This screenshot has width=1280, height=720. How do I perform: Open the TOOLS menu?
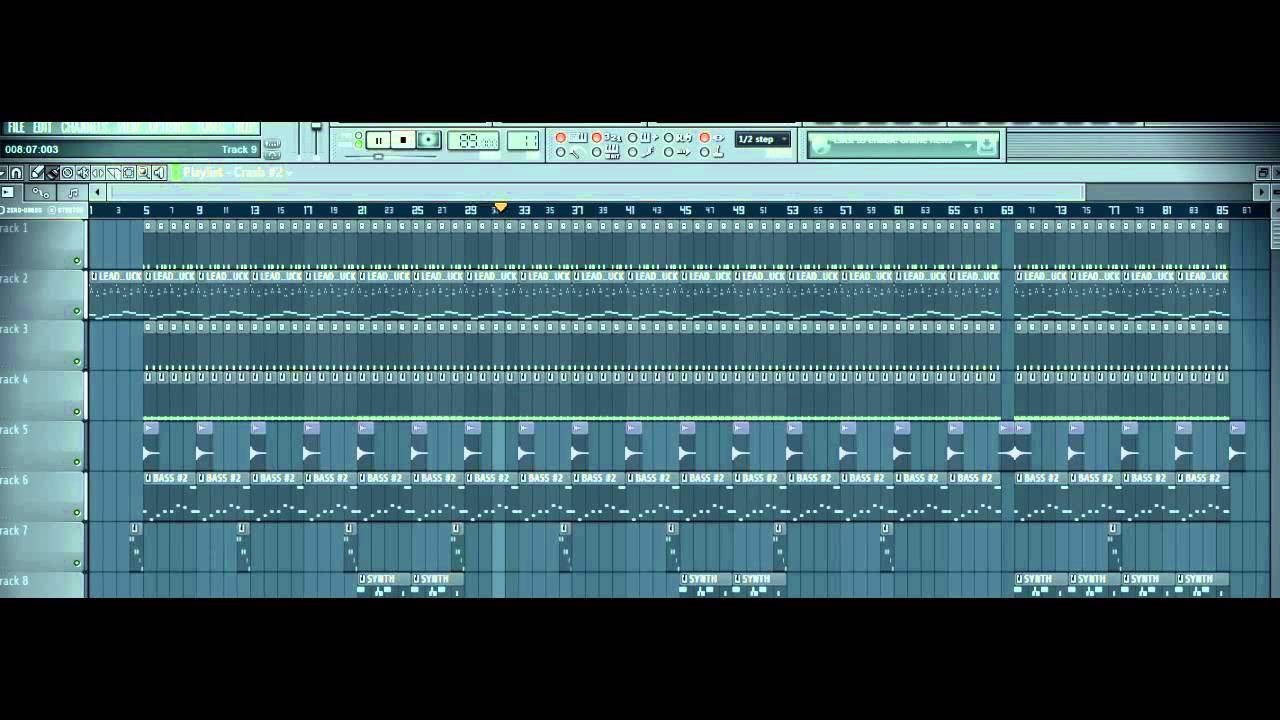[211, 128]
